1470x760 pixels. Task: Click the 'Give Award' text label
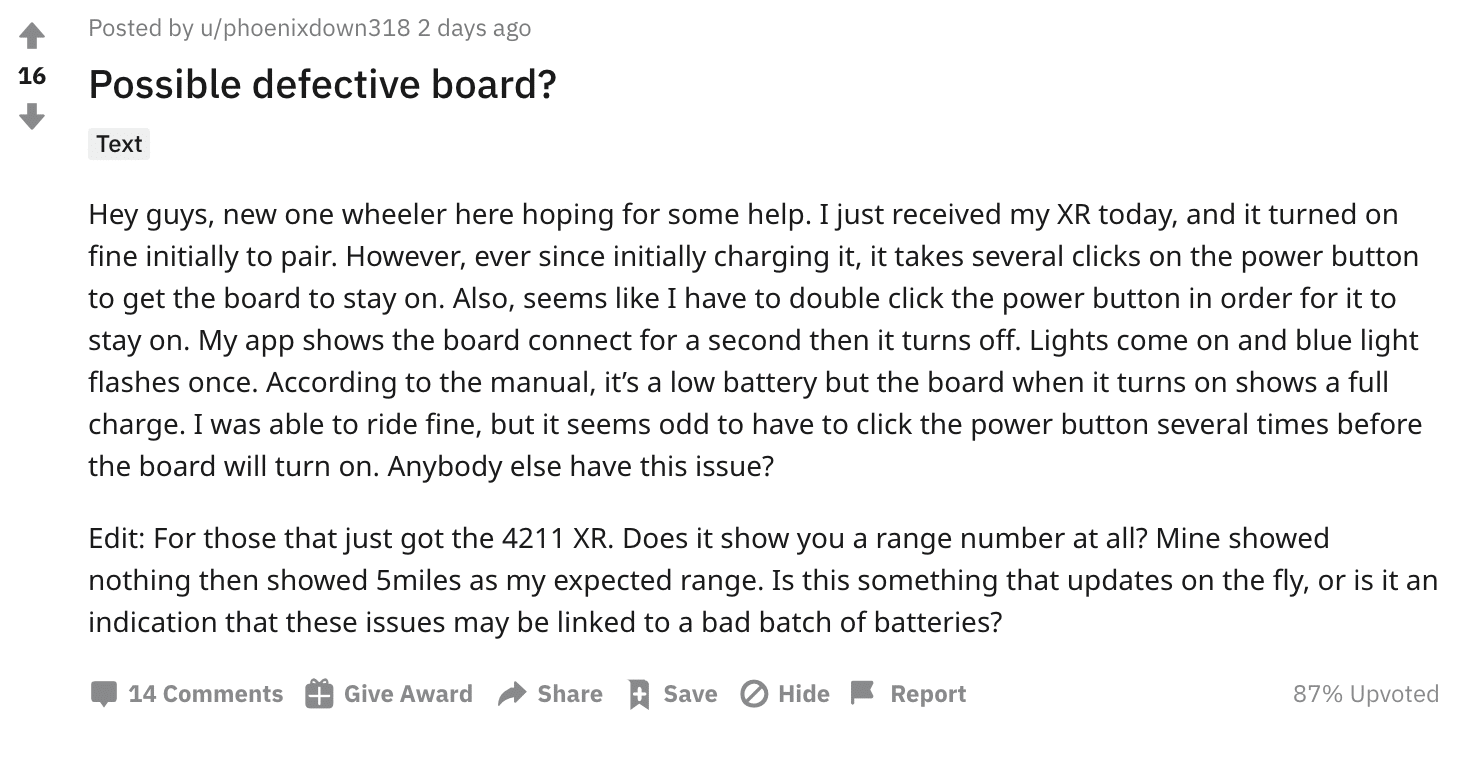pyautogui.click(x=408, y=694)
